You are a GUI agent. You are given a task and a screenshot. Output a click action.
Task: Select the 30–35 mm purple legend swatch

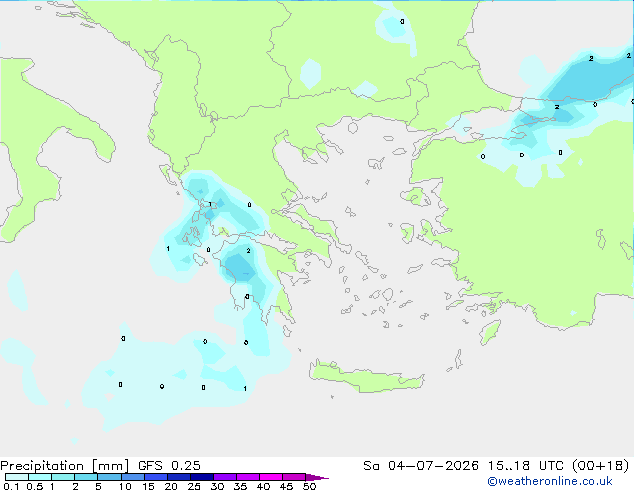225,477
